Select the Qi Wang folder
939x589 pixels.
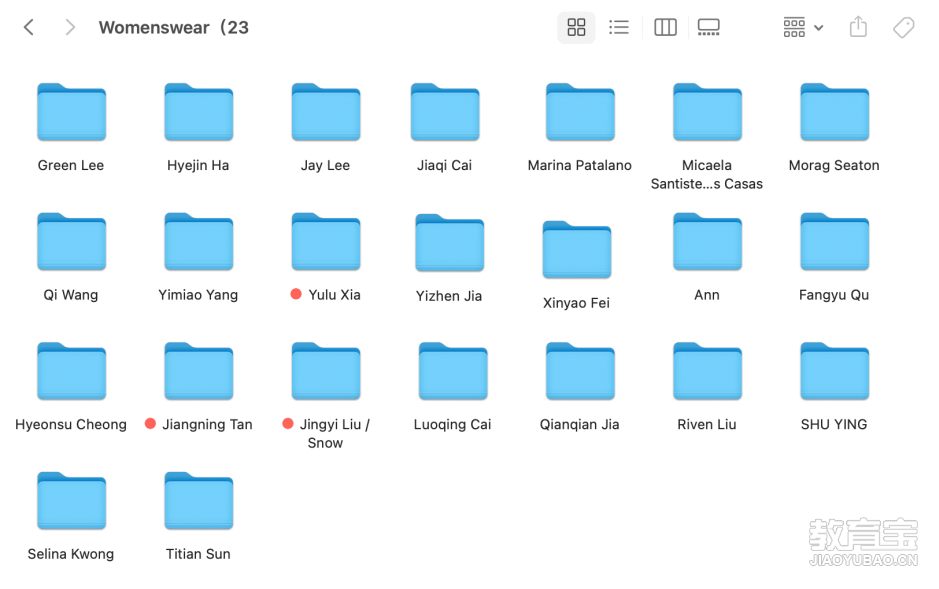click(x=71, y=242)
